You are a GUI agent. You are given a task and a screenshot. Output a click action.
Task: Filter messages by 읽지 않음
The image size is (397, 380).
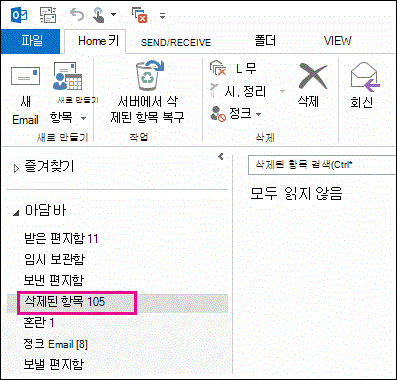313,193
